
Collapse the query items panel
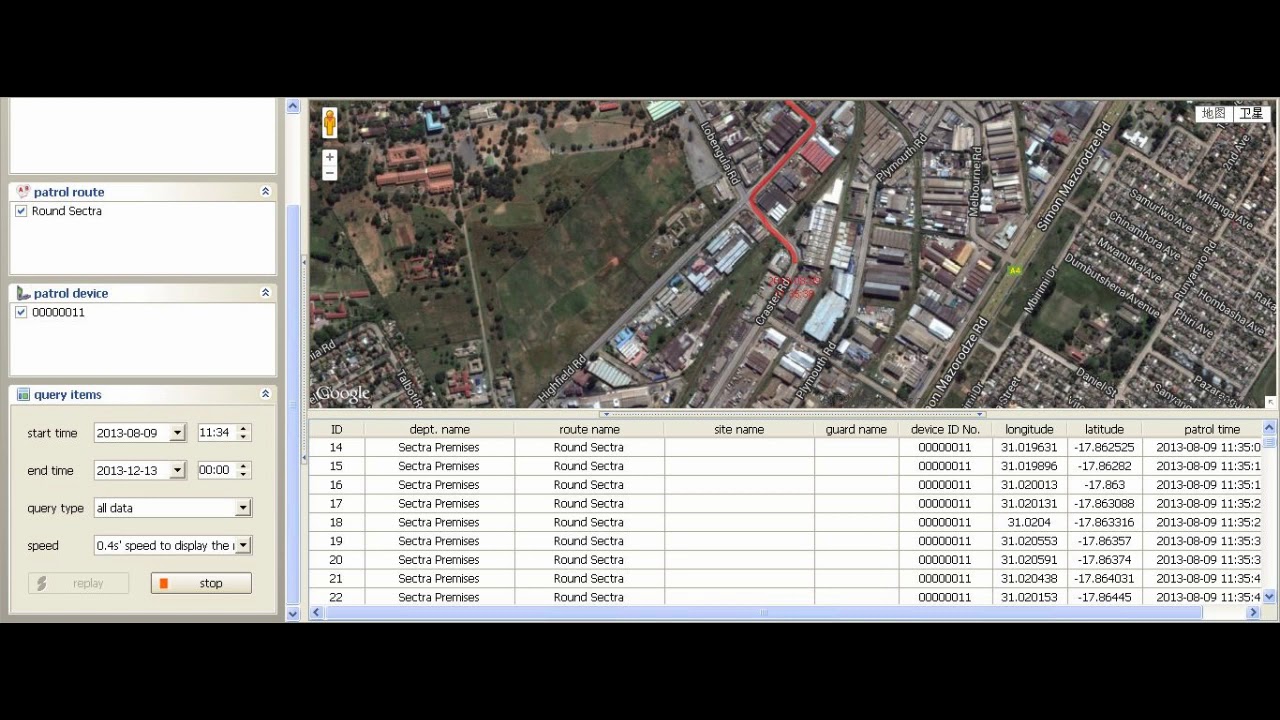click(x=266, y=395)
